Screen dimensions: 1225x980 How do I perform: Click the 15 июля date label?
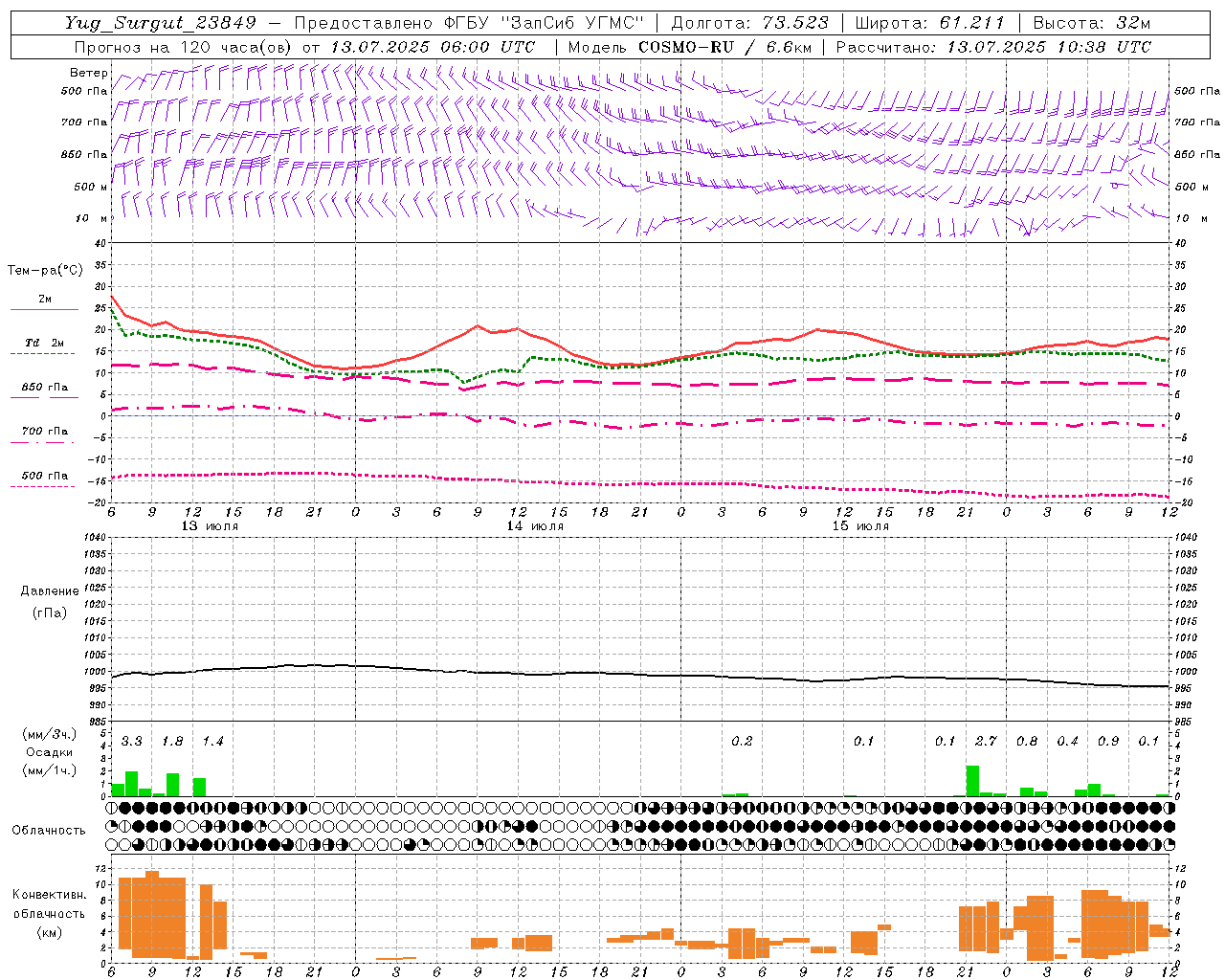[x=861, y=526]
